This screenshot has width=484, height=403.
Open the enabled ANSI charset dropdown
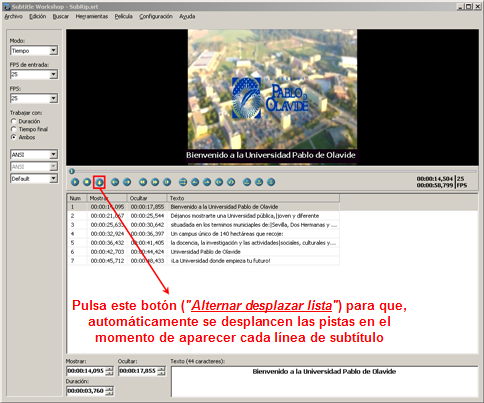34,155
